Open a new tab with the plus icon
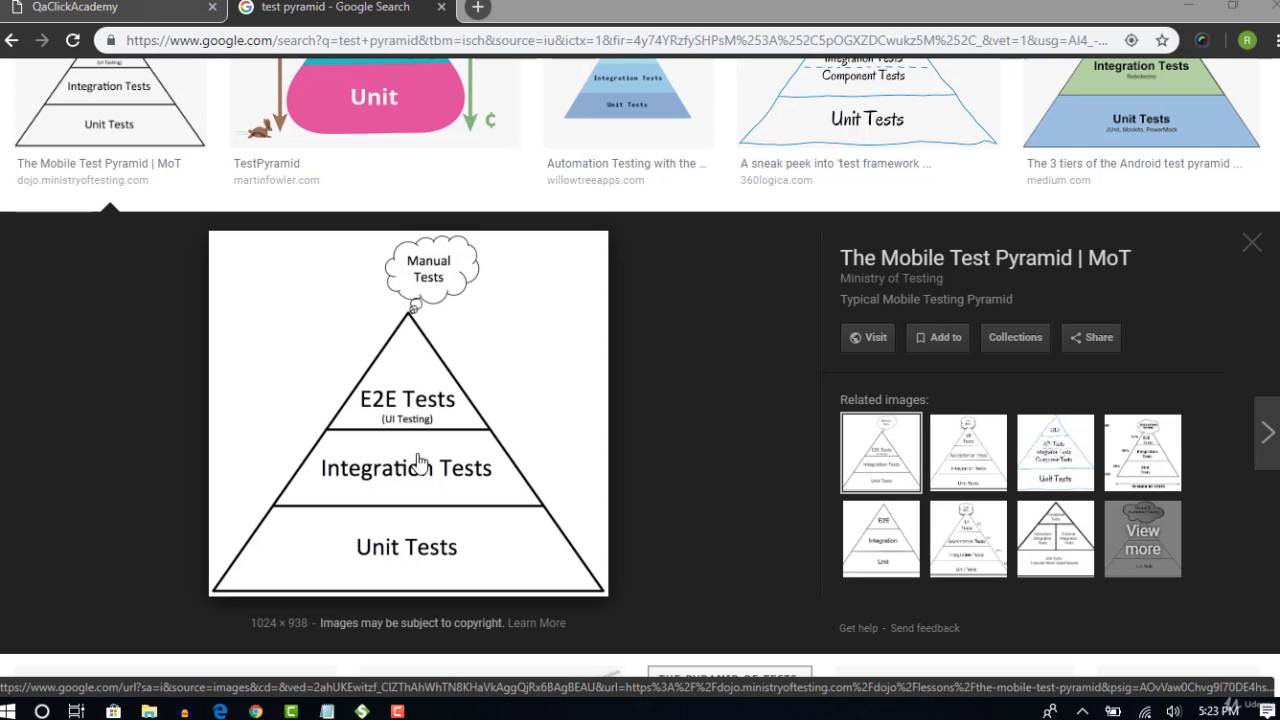 tap(478, 8)
